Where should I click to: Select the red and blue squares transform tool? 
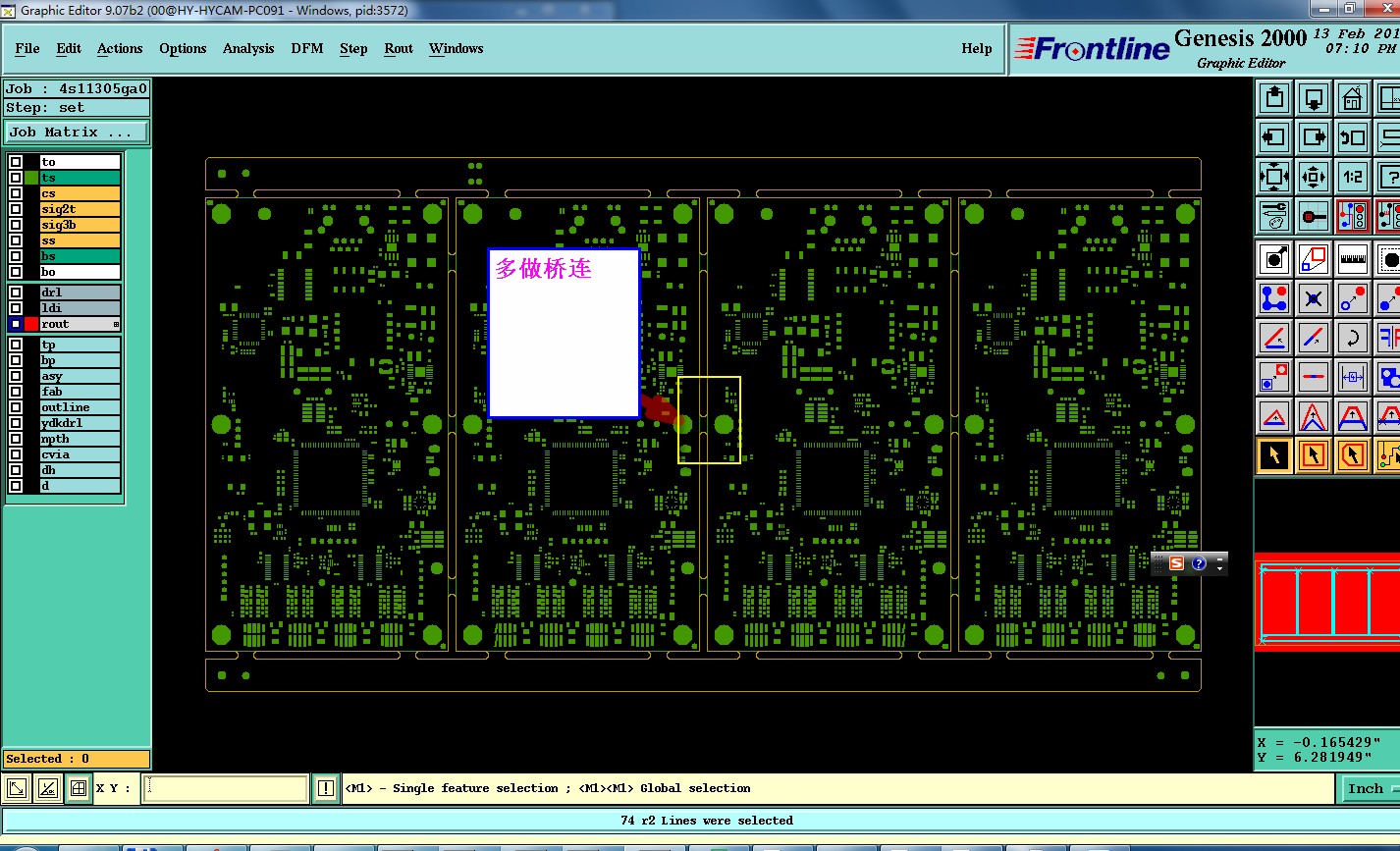(1314, 259)
